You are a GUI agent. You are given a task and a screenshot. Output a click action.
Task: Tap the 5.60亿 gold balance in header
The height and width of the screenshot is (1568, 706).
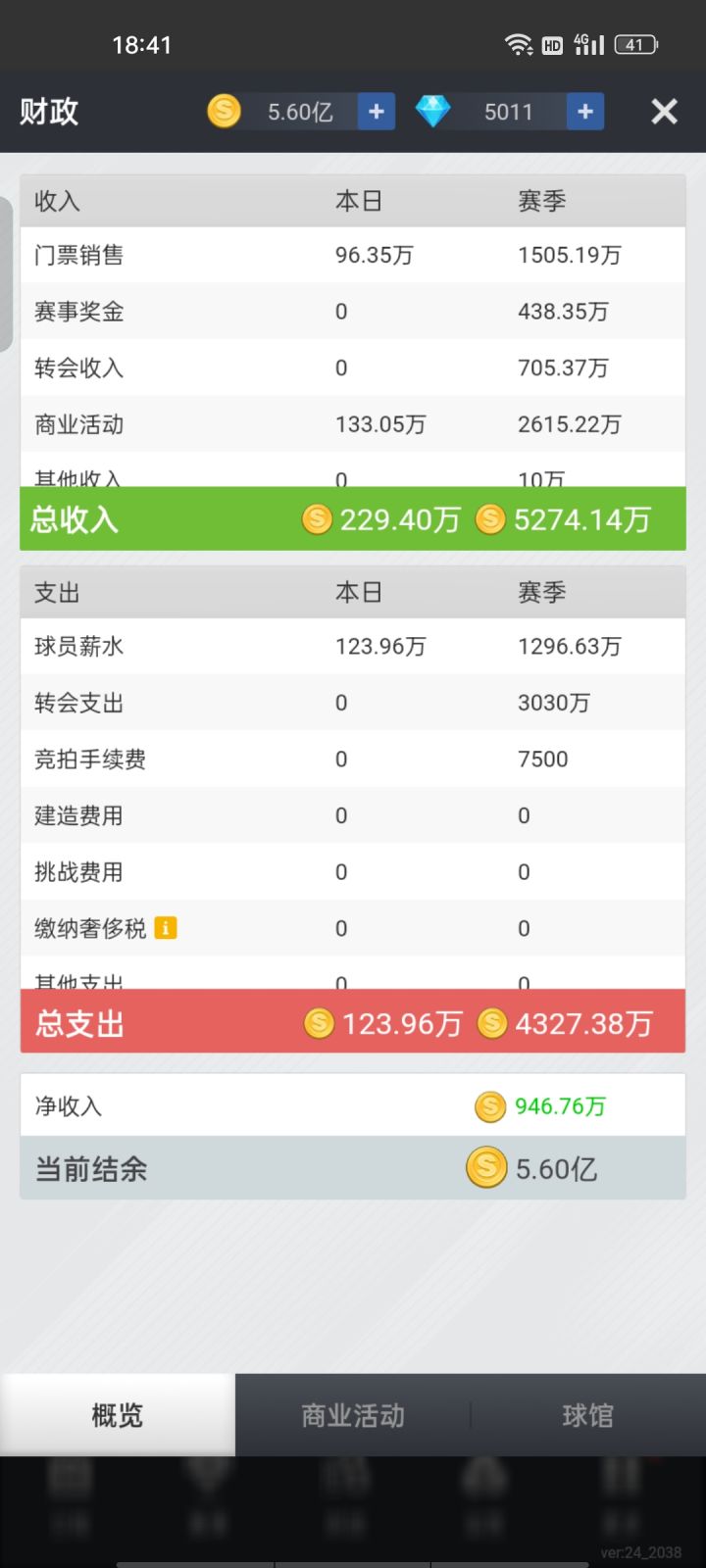[300, 112]
